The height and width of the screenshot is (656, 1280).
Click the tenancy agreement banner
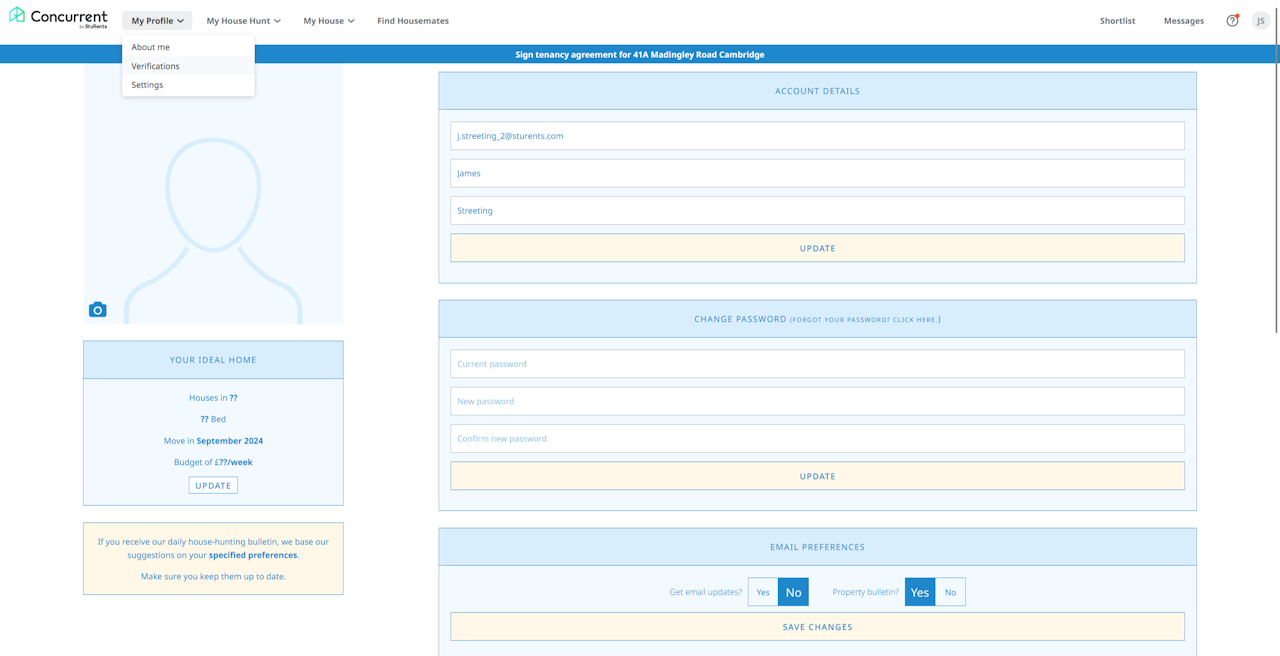640,55
